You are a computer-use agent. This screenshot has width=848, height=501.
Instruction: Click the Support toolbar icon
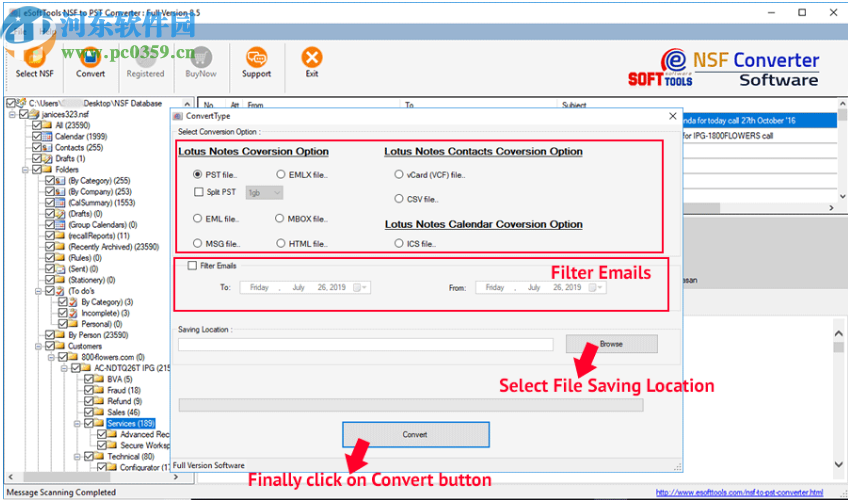256,57
